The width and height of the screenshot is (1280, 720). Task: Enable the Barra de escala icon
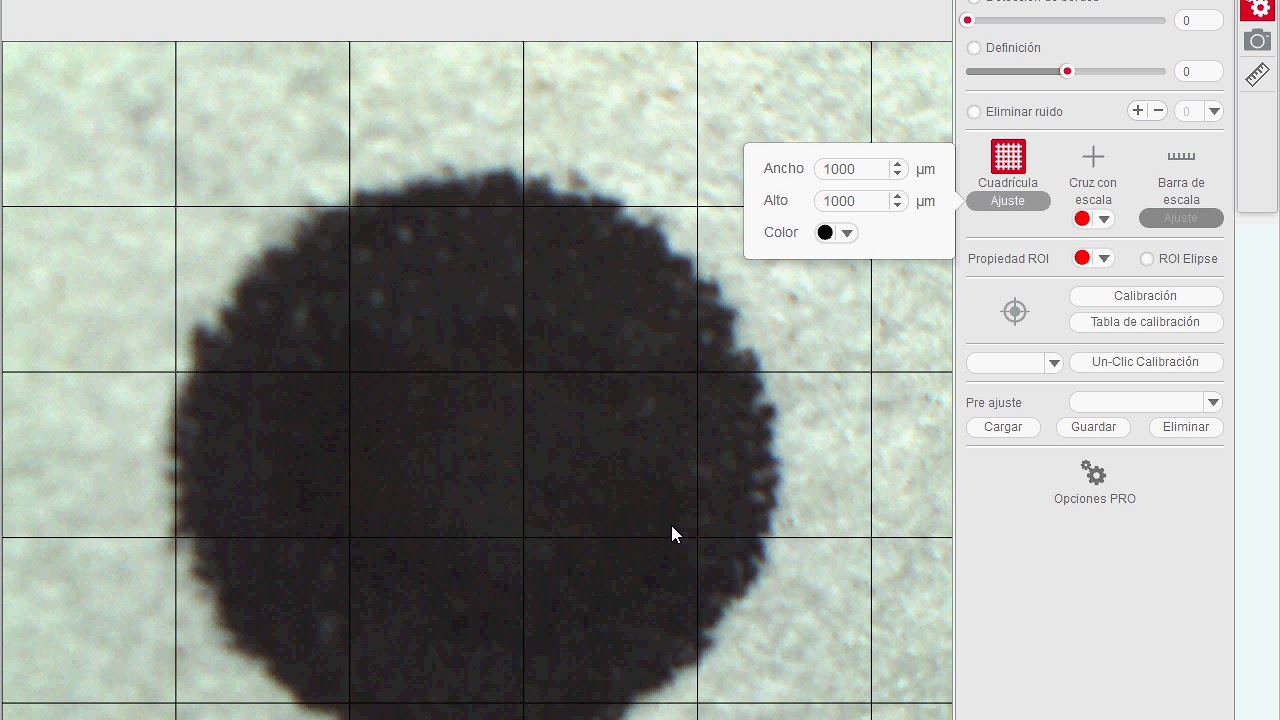click(x=1181, y=156)
